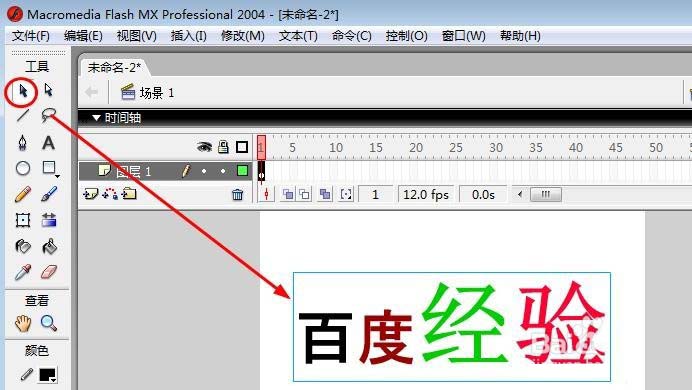Enable edit multiple frames button
Viewport: 692px width, 390px height.
(325, 194)
